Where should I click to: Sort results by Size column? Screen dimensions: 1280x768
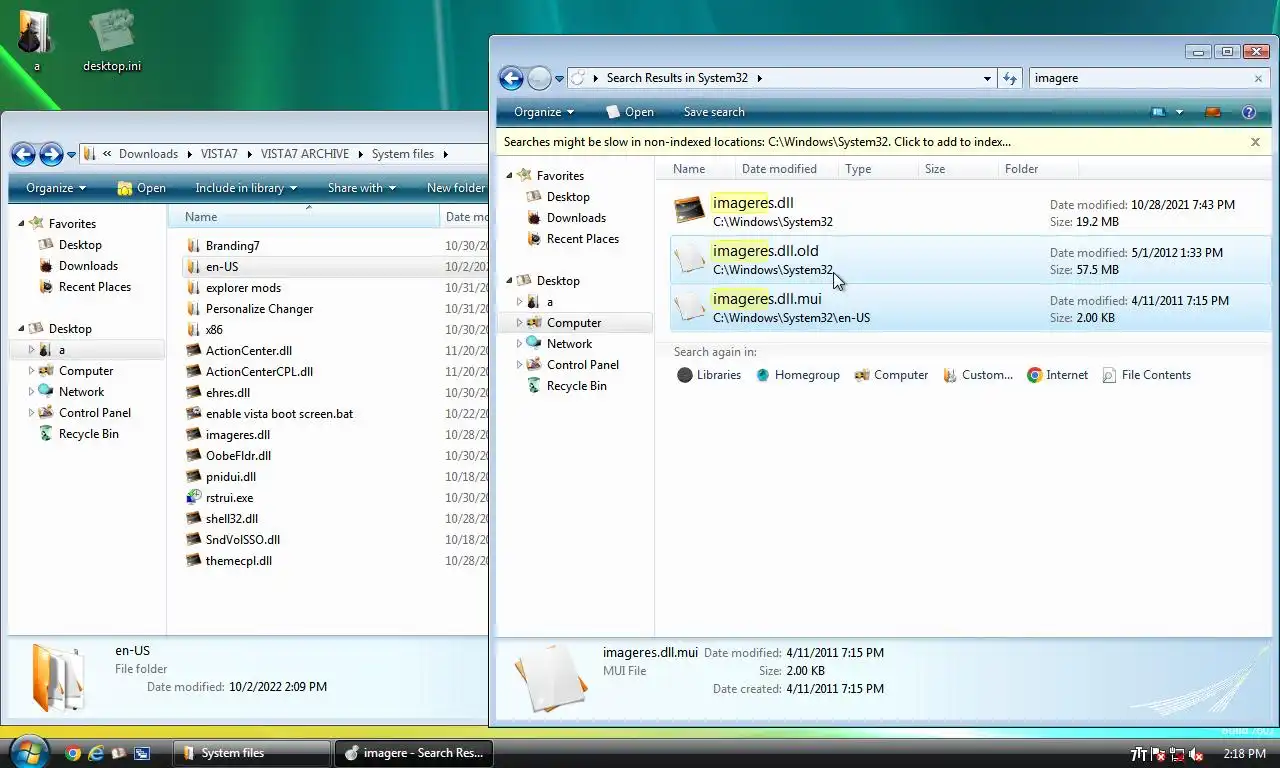point(958,169)
